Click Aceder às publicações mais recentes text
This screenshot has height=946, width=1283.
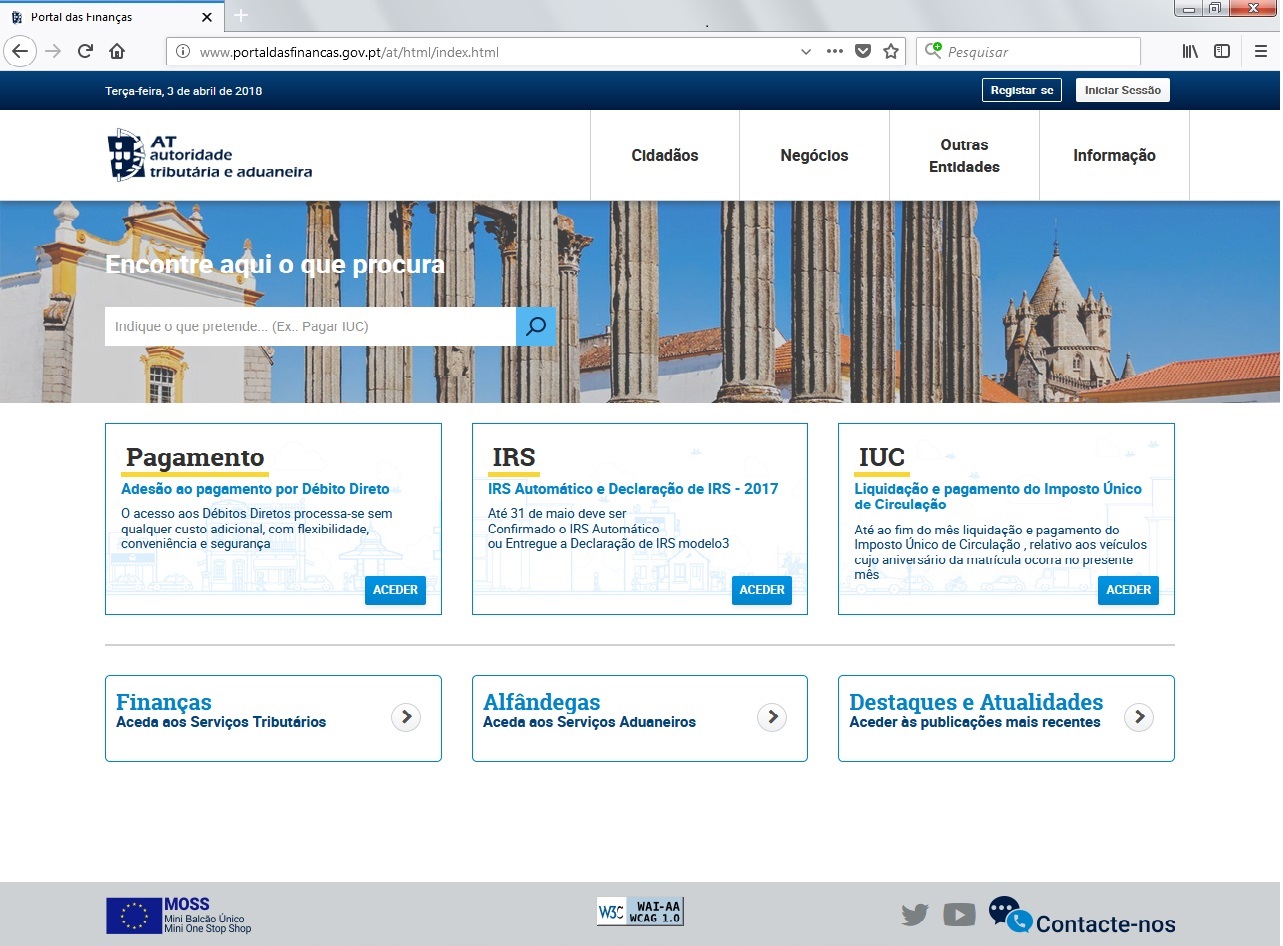point(975,722)
